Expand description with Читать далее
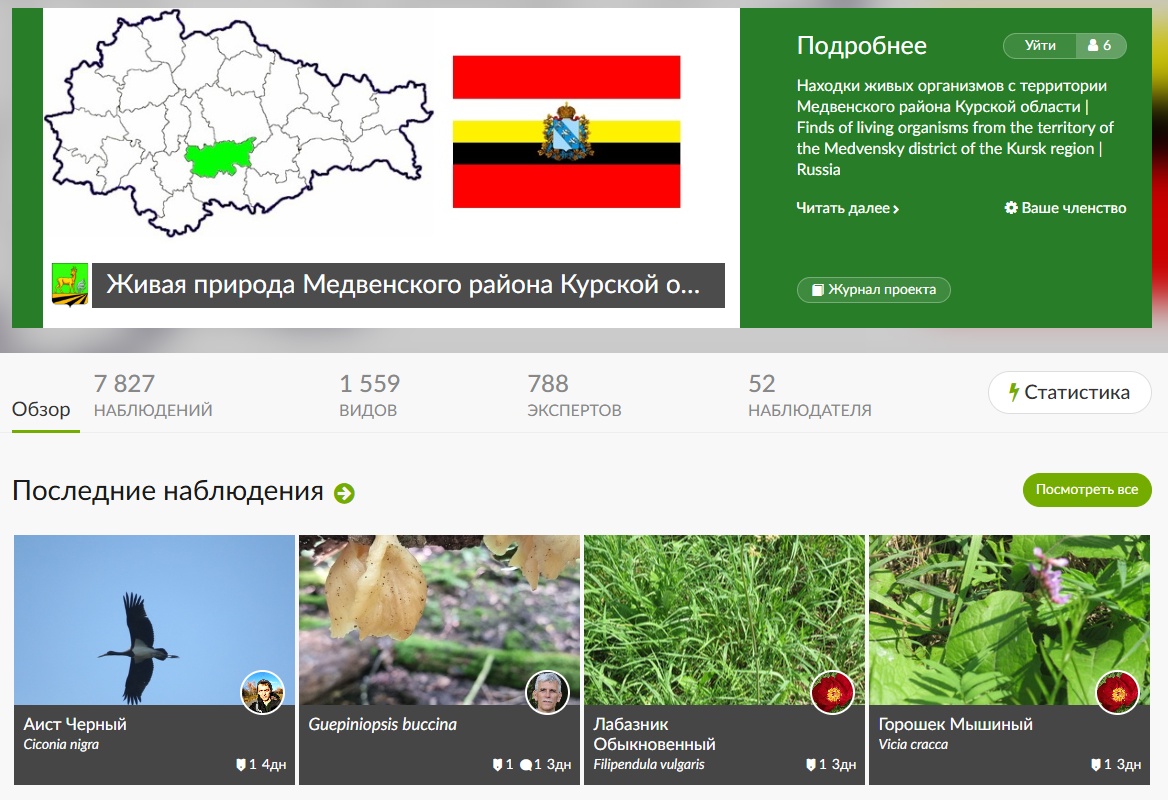The height and width of the screenshot is (800, 1168). 847,208
